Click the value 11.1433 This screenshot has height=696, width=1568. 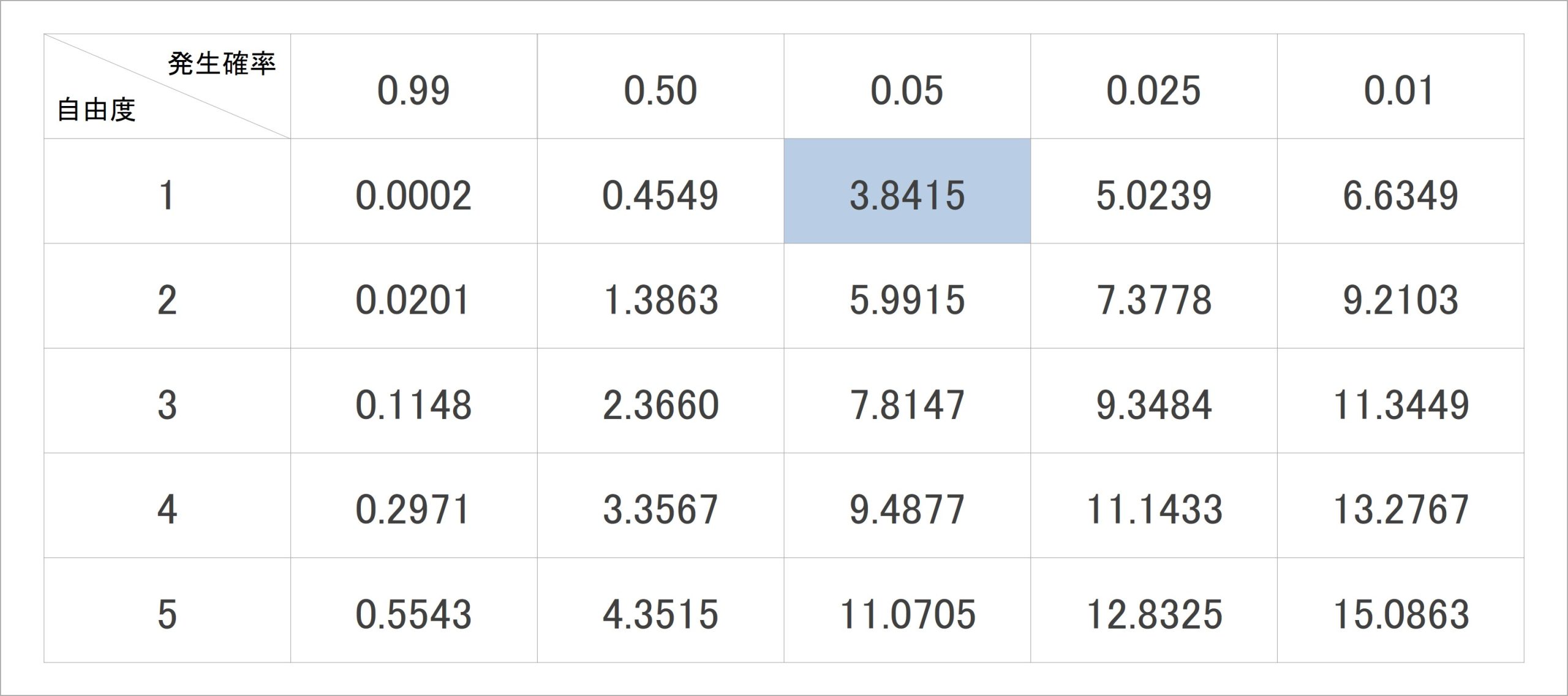coord(1154,505)
